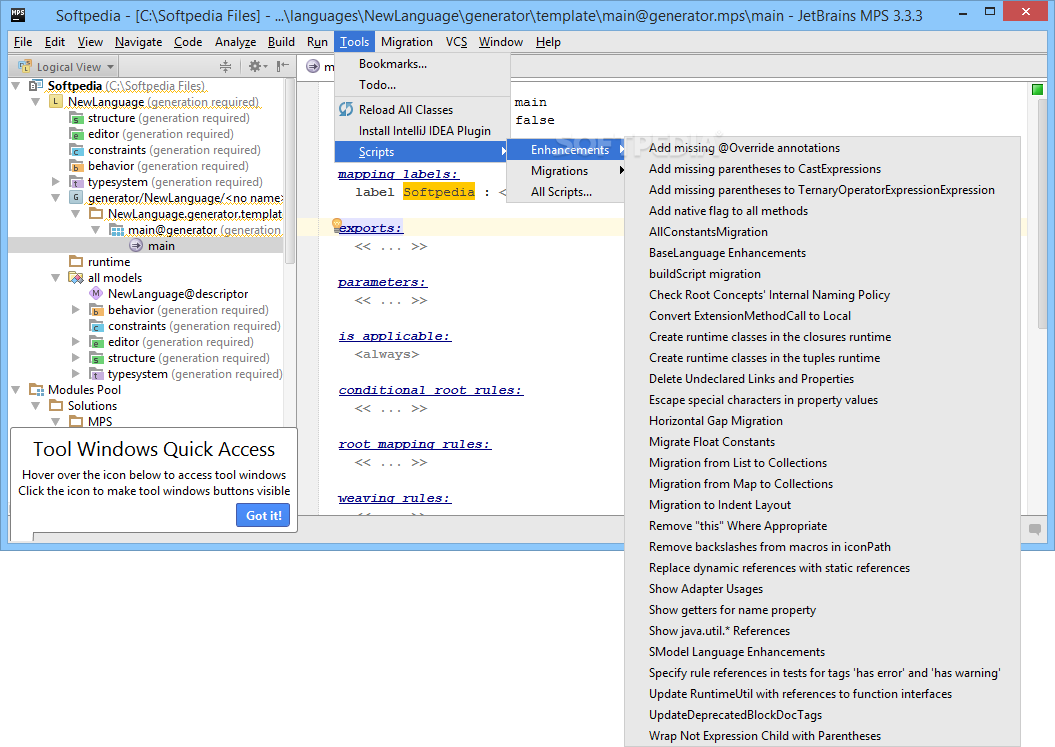Click the main@generator model icon

[116, 230]
